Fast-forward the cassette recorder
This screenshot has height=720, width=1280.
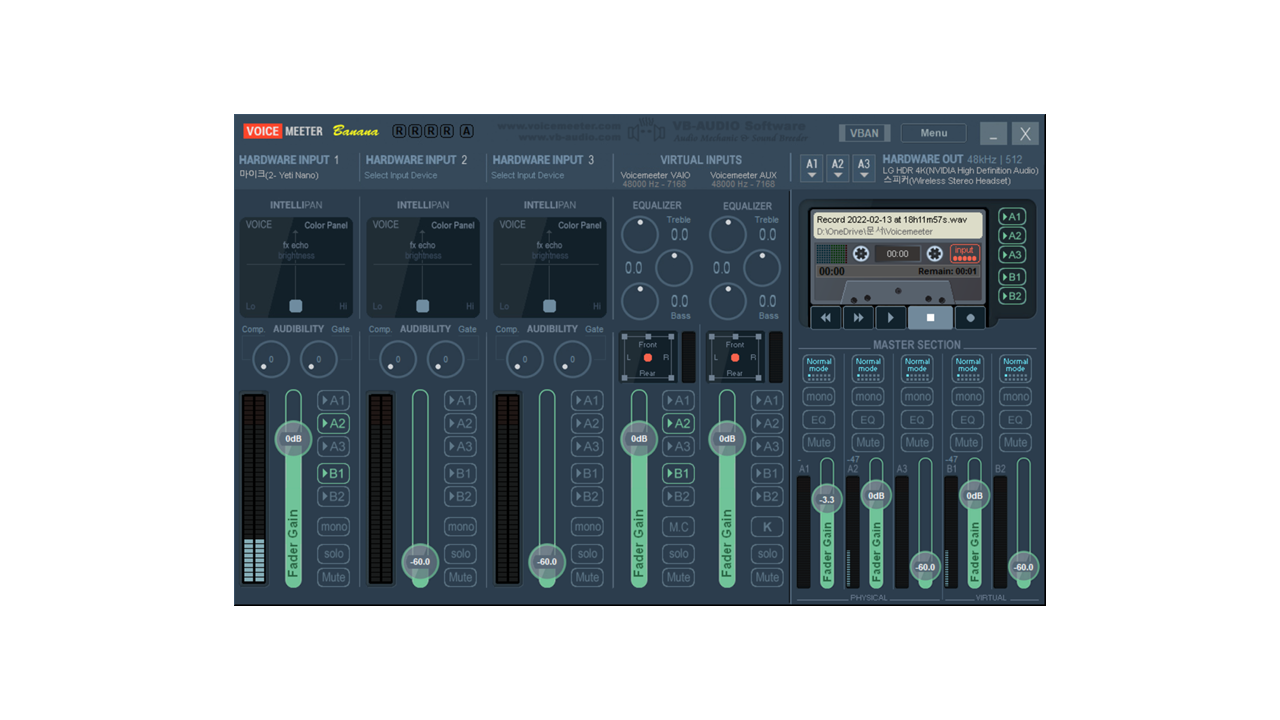click(x=858, y=318)
